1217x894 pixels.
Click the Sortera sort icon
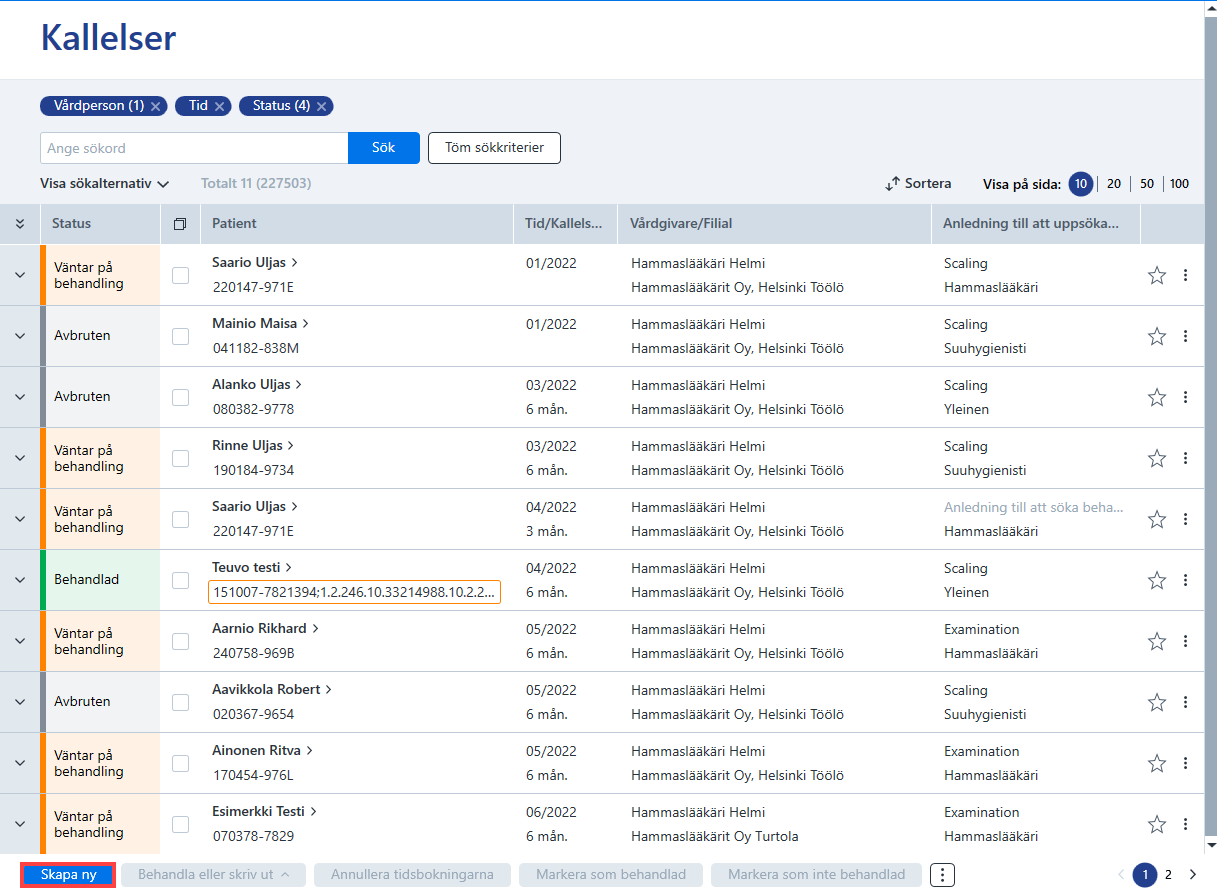tap(893, 184)
